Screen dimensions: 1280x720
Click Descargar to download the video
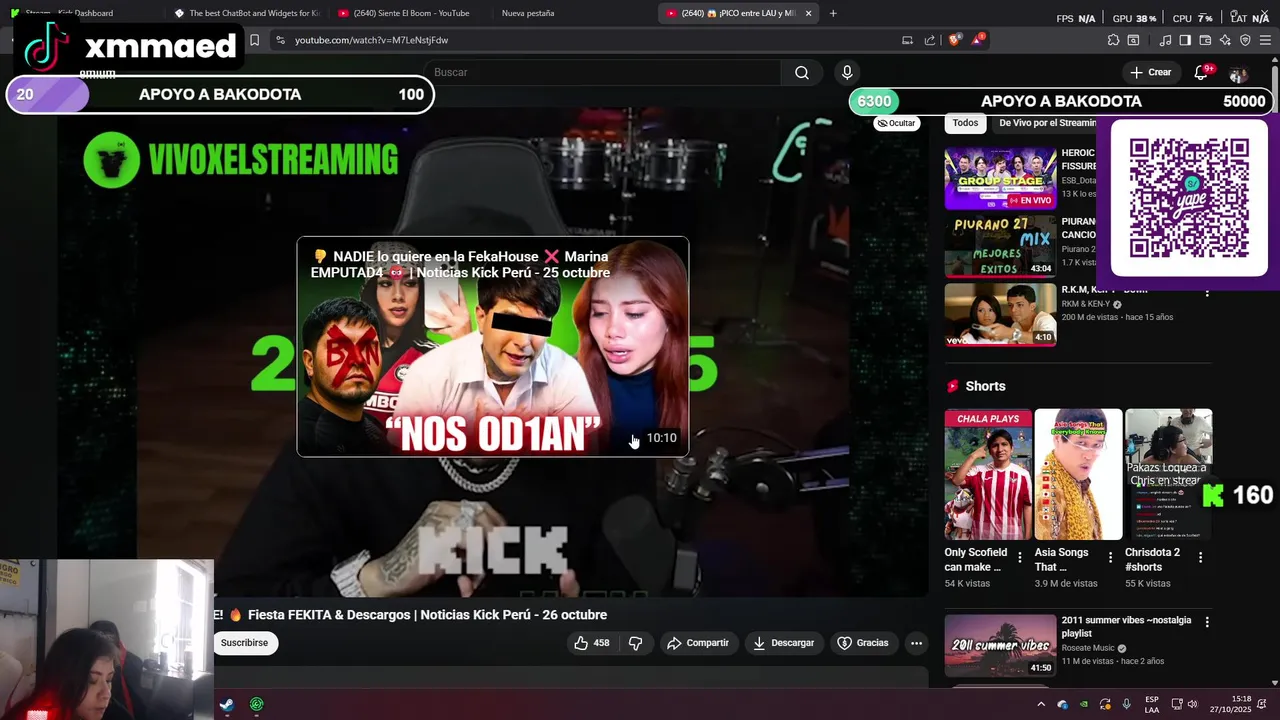coord(784,643)
